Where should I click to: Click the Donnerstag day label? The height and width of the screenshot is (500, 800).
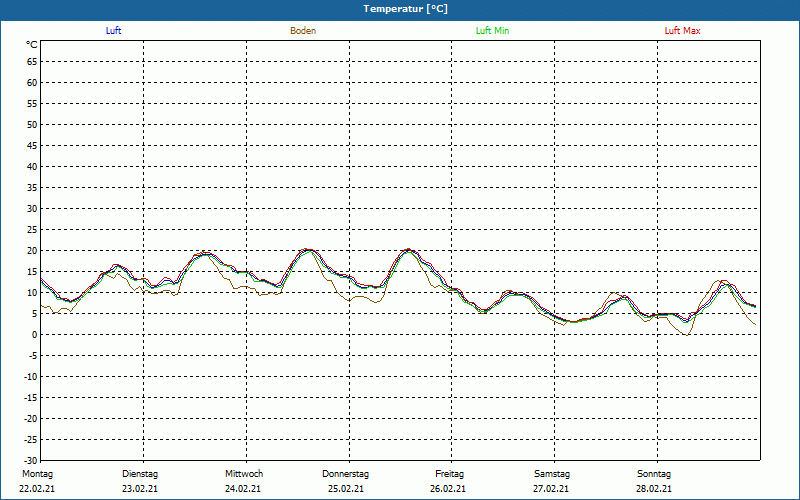[x=345, y=474]
